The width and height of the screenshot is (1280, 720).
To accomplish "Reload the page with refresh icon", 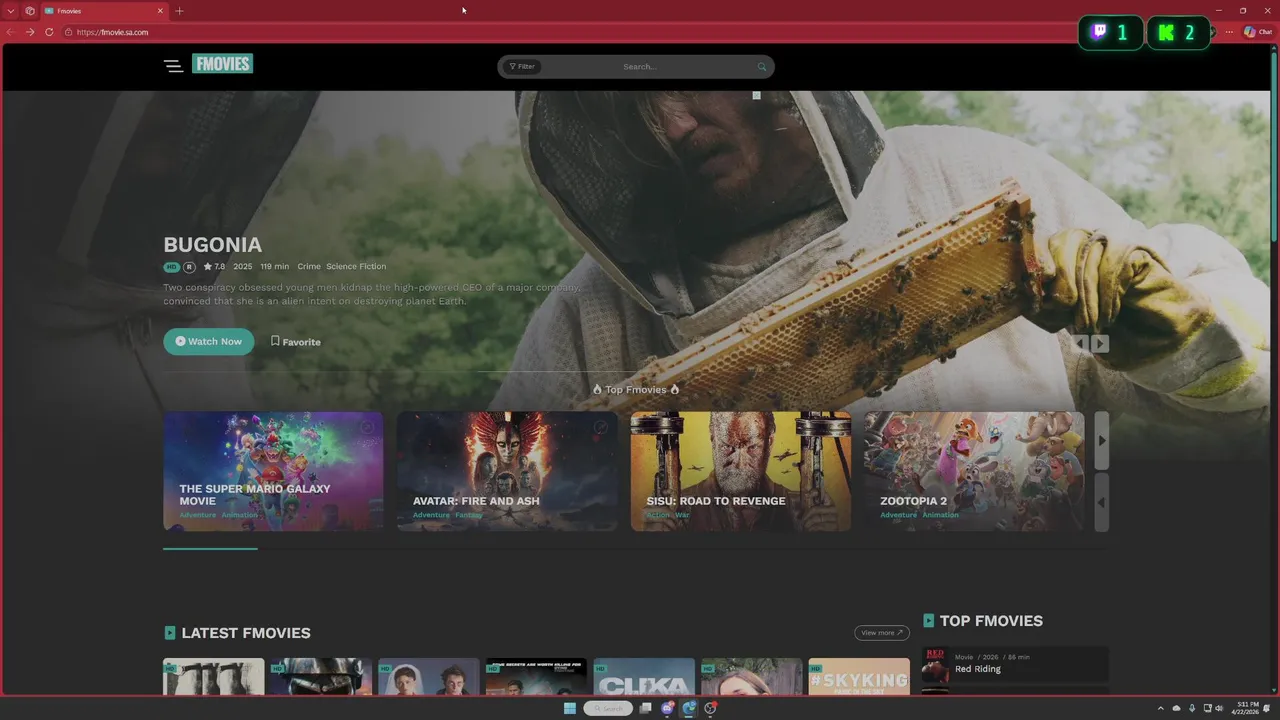I will click(x=49, y=32).
